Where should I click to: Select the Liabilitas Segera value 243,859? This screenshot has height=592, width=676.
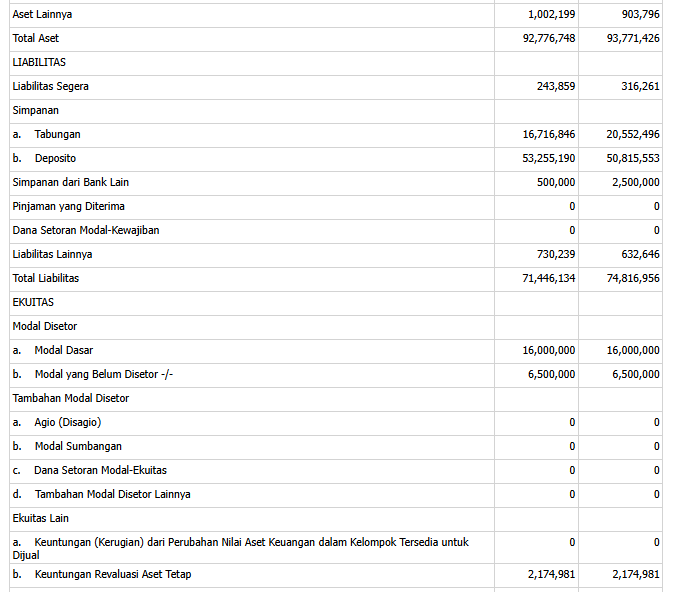555,86
